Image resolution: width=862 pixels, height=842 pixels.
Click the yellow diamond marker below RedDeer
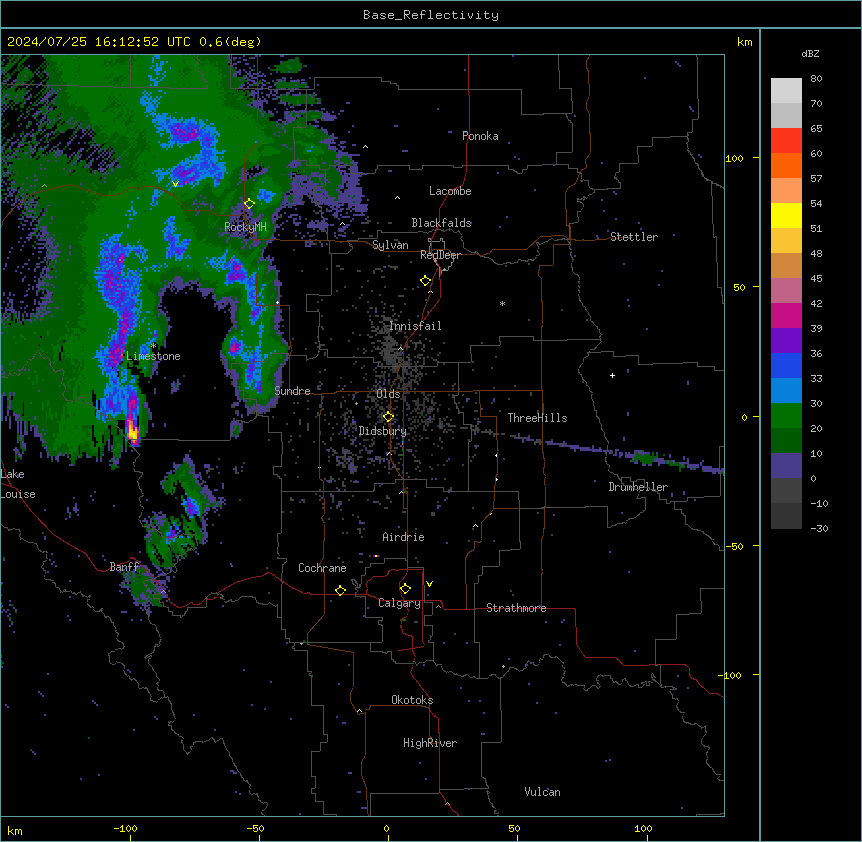tap(426, 281)
